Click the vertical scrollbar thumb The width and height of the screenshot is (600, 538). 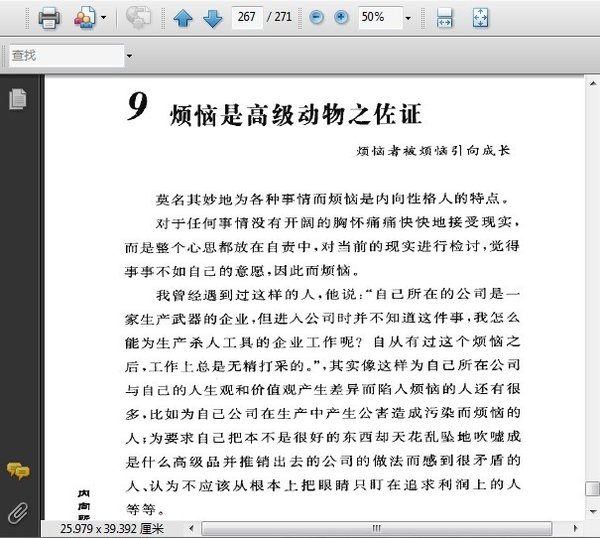click(x=593, y=488)
